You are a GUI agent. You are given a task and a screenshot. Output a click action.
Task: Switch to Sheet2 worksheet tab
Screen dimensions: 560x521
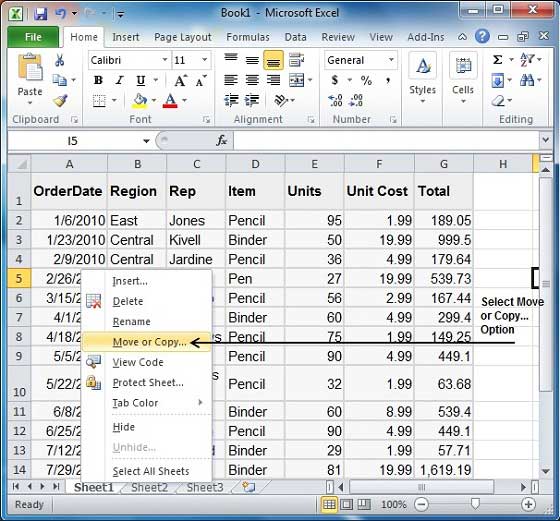(149, 487)
